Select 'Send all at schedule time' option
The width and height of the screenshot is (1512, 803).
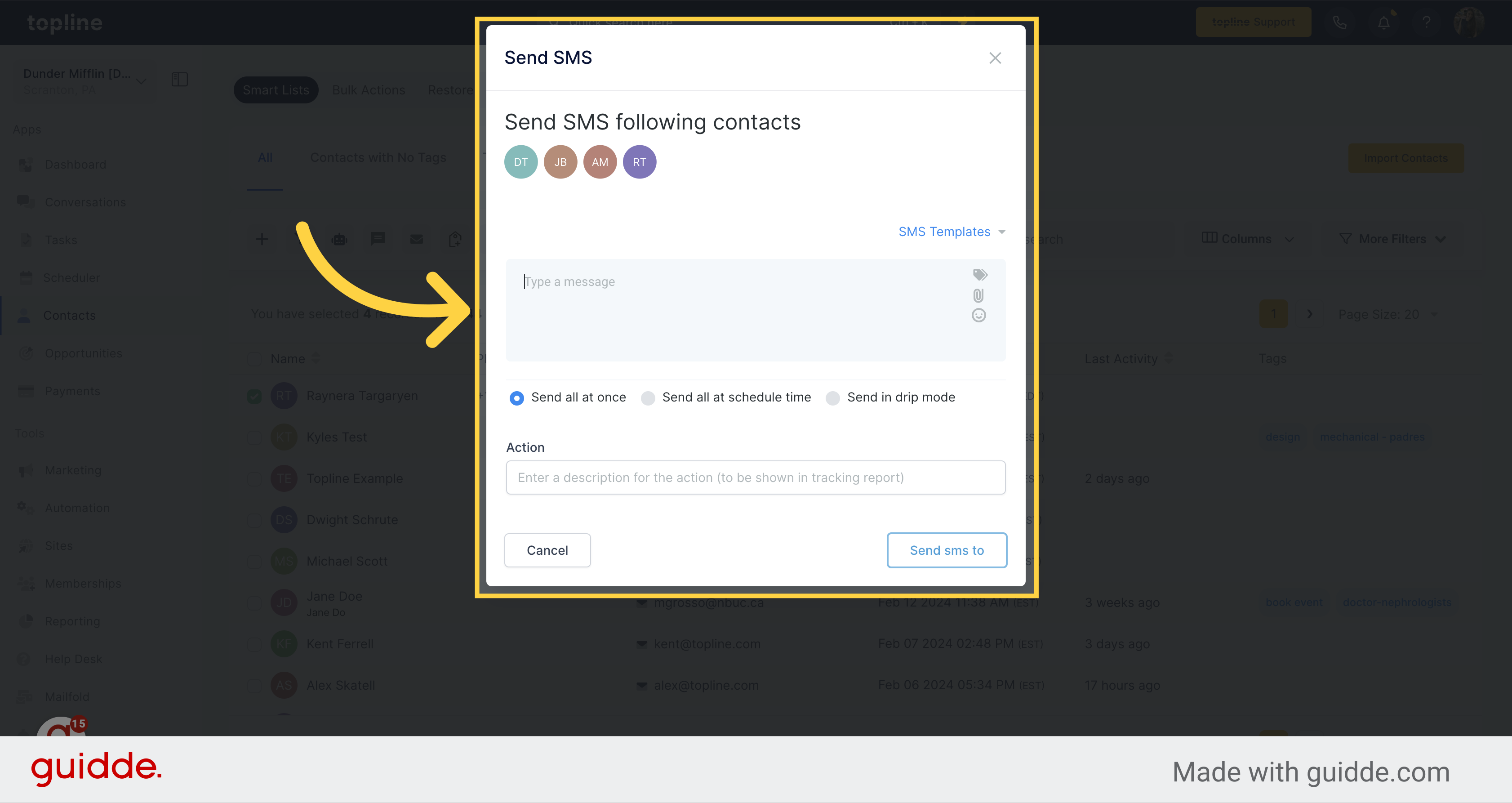pyautogui.click(x=649, y=398)
